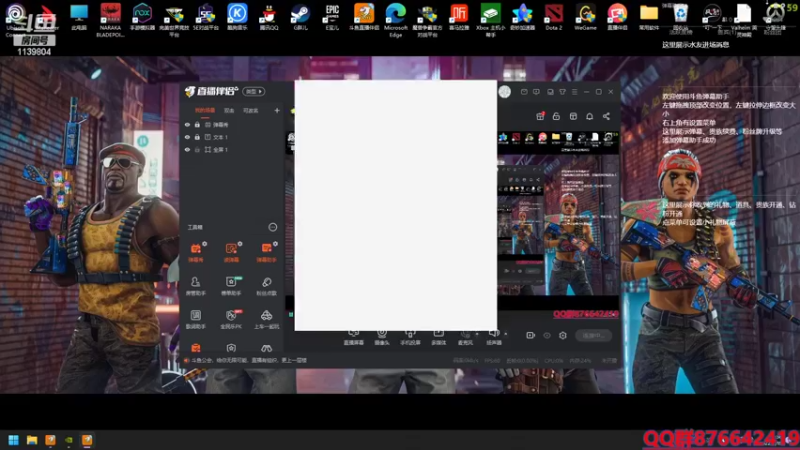800x450 pixels.
Task: Expand the speaker options arrow
Action: coord(506,334)
